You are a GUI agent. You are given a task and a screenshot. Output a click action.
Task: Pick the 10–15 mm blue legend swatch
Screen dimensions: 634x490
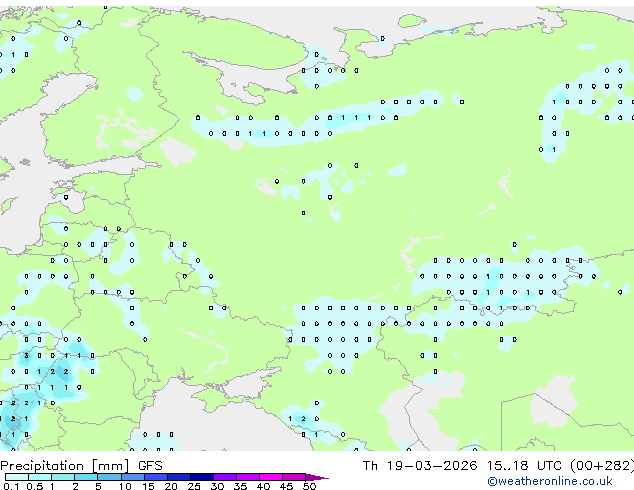tap(132, 477)
